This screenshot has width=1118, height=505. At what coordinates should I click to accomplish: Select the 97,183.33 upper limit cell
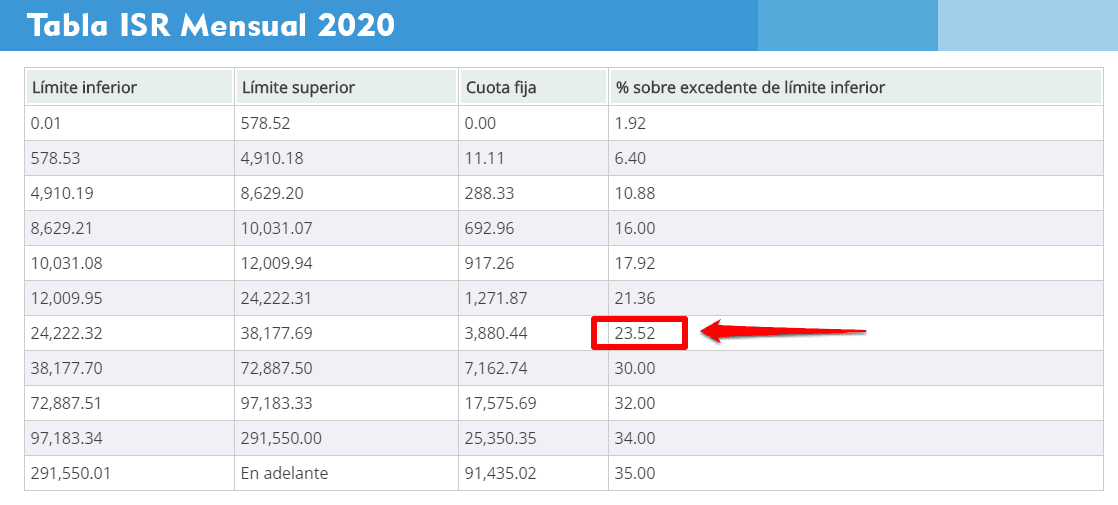tap(346, 403)
